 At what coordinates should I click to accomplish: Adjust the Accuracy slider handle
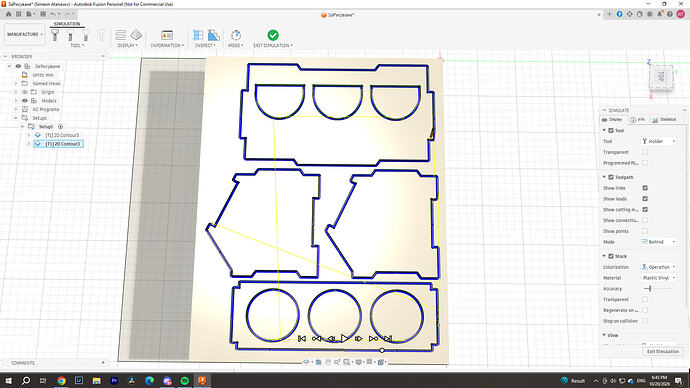[x=650, y=289]
